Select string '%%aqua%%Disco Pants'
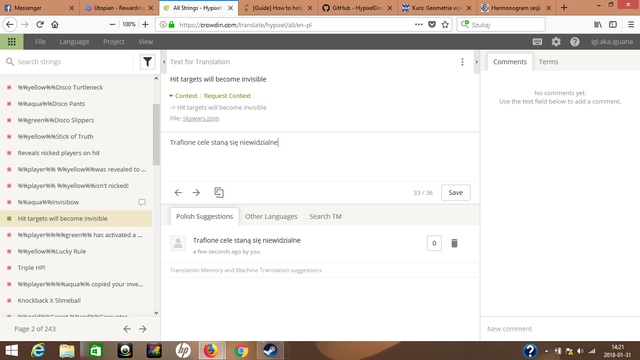640x360 pixels. [x=76, y=104]
